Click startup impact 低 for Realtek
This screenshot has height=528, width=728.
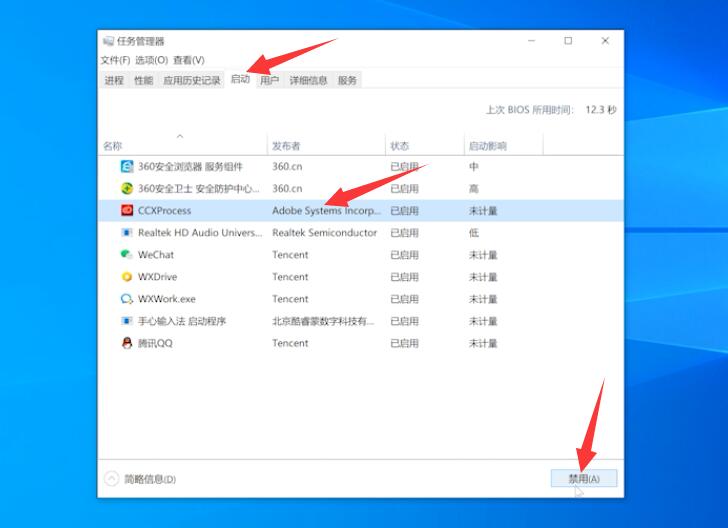click(x=474, y=232)
